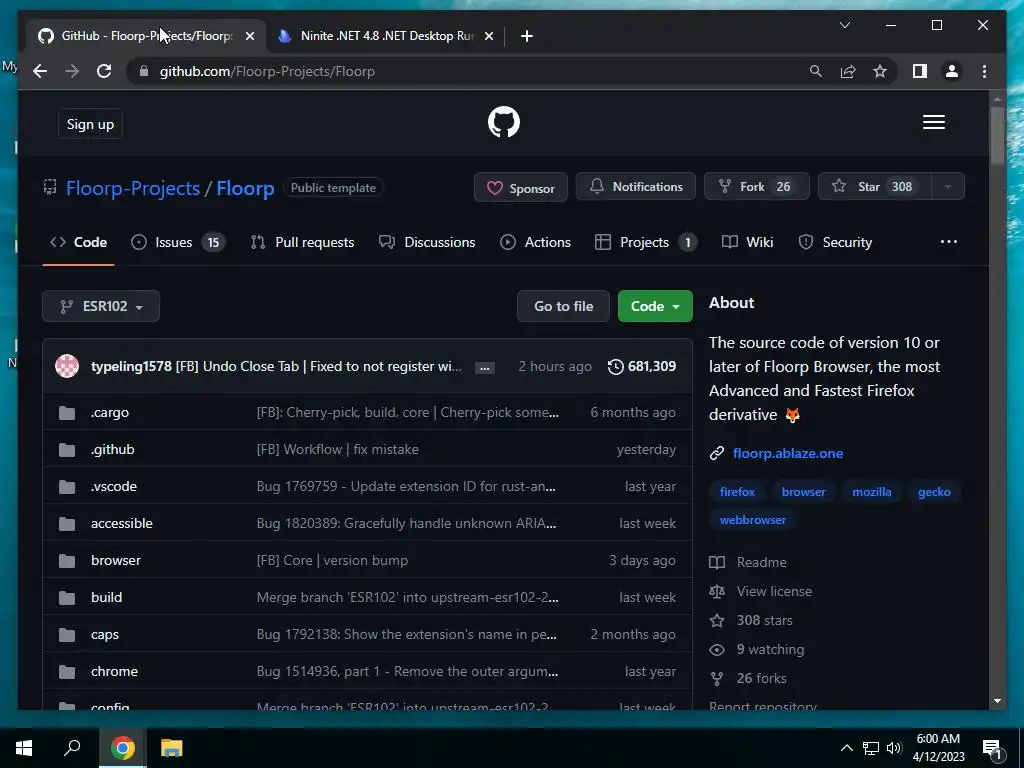
Task: Open the Issues tab
Action: (178, 242)
